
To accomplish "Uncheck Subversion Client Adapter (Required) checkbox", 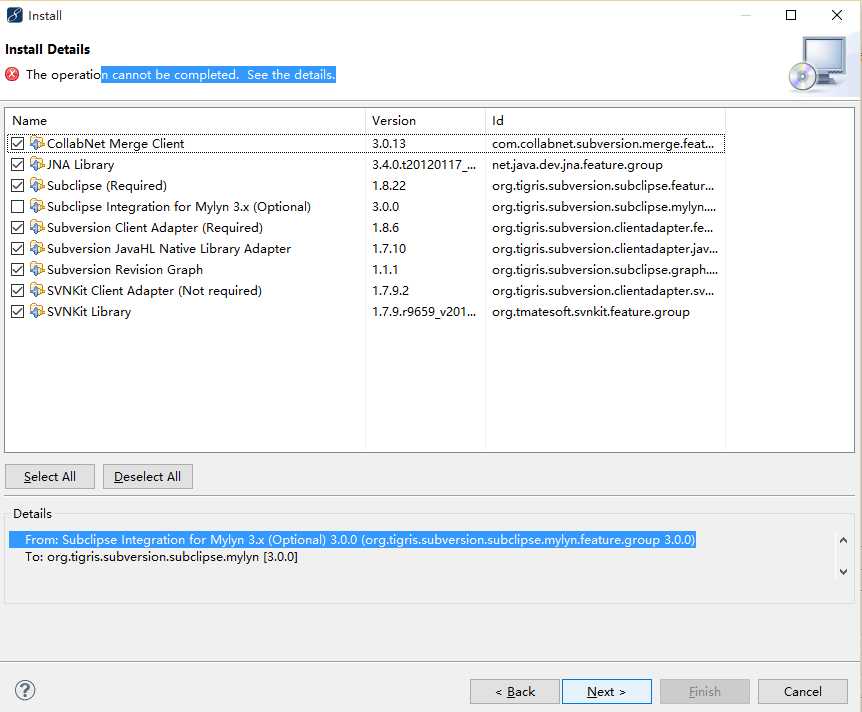I will coord(18,227).
